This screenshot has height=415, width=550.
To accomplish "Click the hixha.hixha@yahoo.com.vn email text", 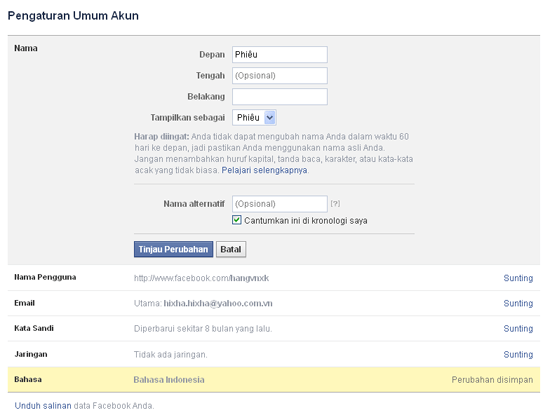I will (x=218, y=303).
